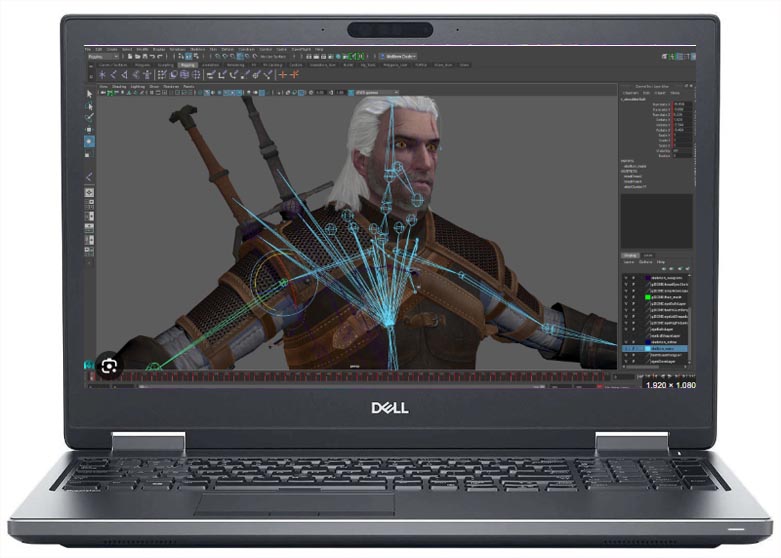Open viewport Shading panel menu
Screen dimensions: 781x558
[119, 87]
